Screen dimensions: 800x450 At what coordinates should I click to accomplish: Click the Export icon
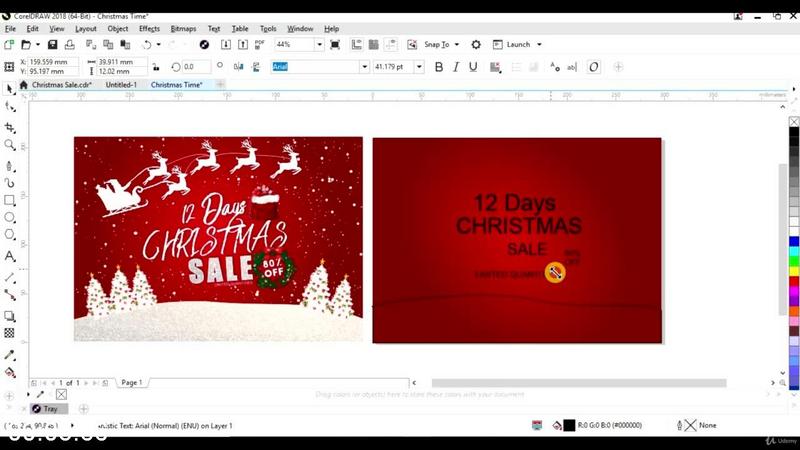(243, 44)
